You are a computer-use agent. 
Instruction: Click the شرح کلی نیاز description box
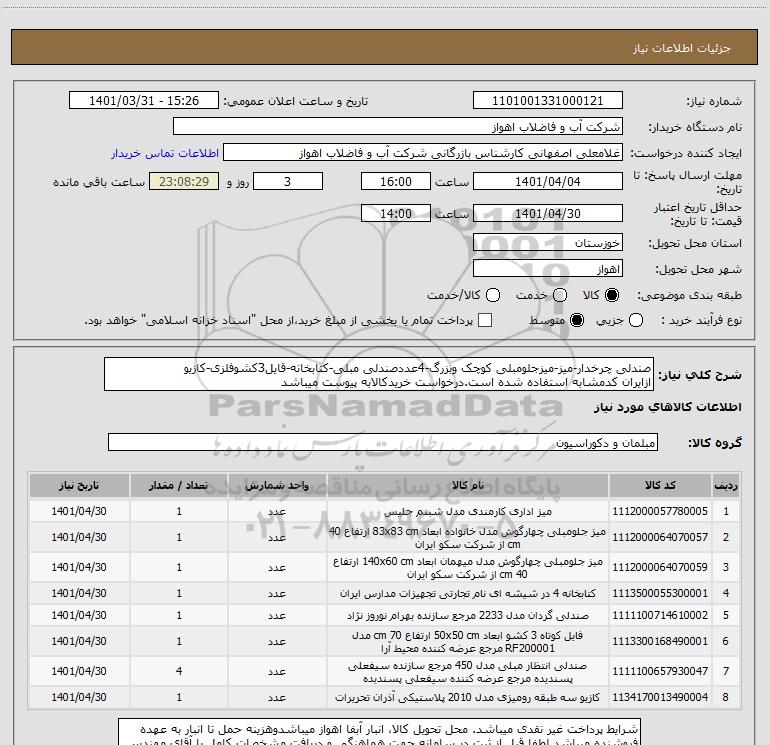point(379,375)
